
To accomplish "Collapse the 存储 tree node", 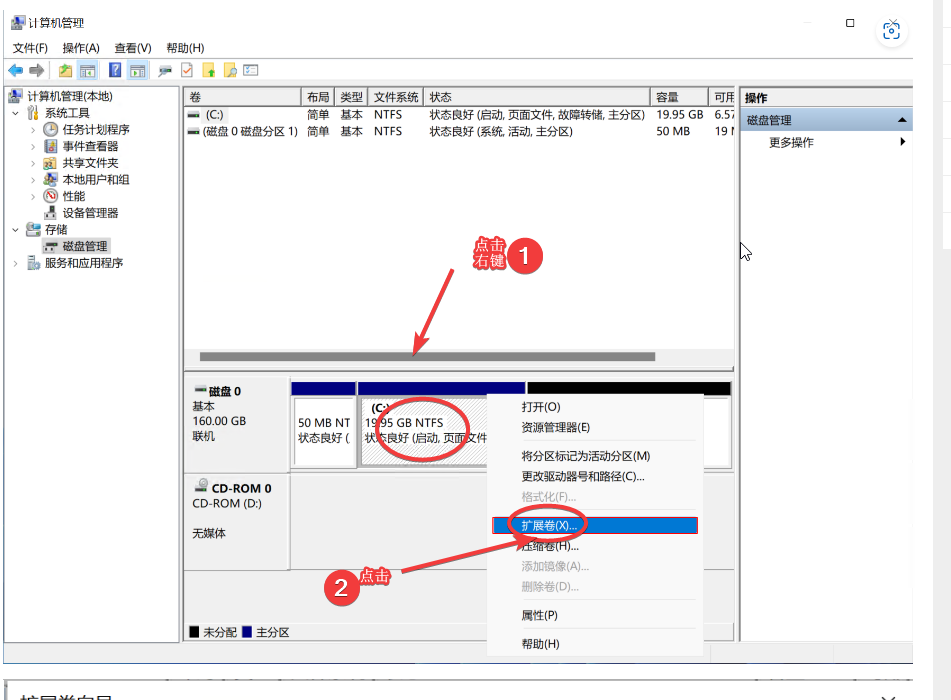I will [16, 229].
